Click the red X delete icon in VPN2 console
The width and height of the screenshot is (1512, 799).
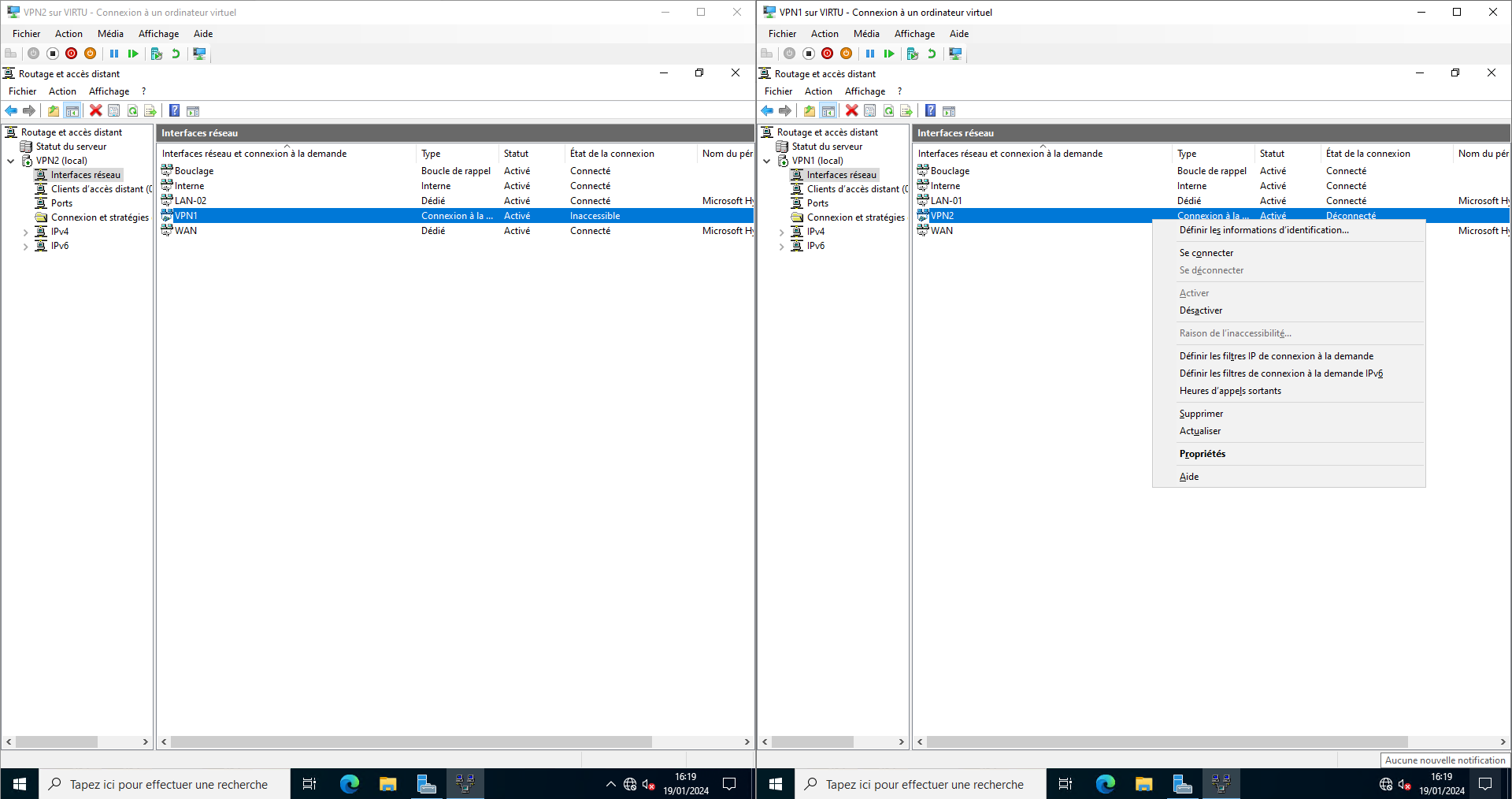[95, 111]
